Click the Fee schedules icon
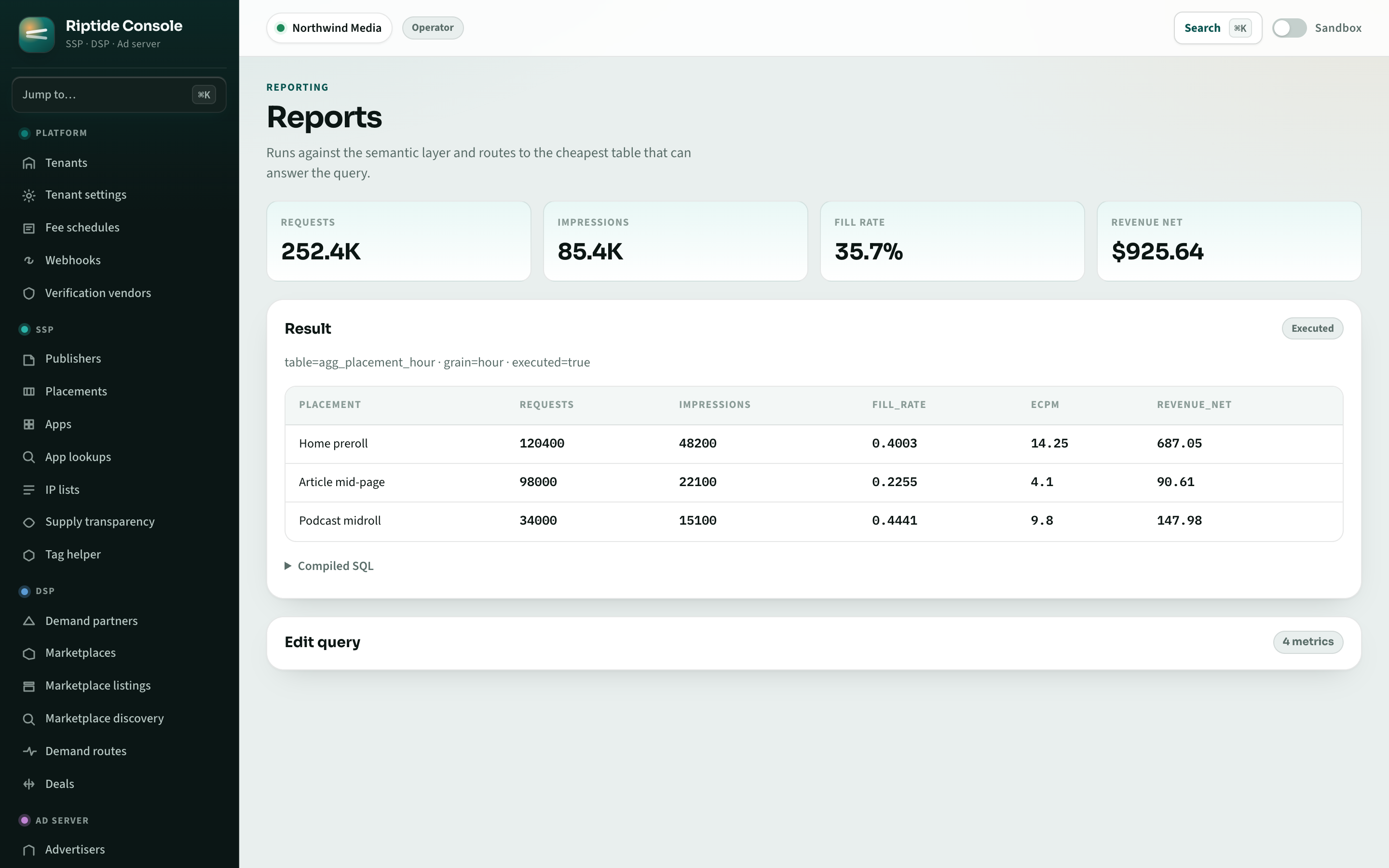The width and height of the screenshot is (1389, 868). (29, 228)
